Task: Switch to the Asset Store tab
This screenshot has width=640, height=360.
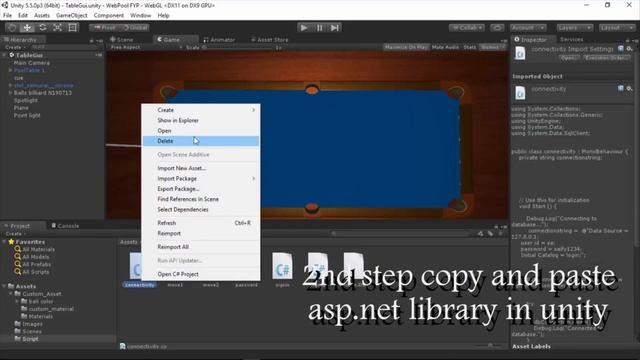Action: 269,40
